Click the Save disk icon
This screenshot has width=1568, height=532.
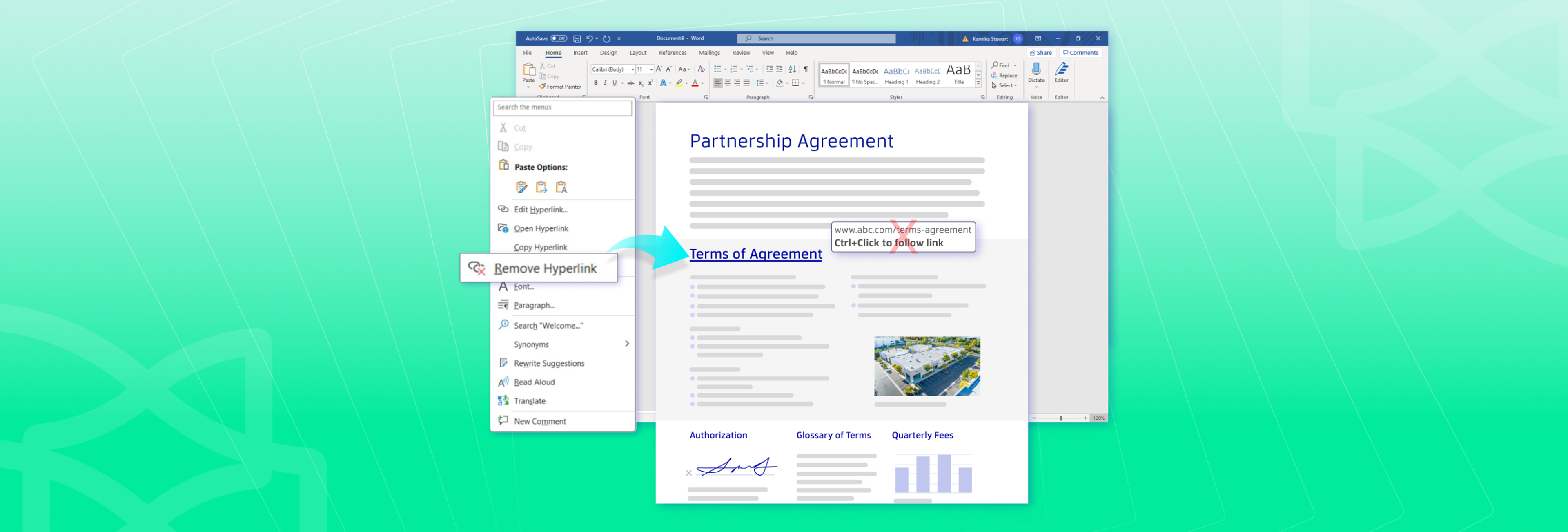coord(577,38)
